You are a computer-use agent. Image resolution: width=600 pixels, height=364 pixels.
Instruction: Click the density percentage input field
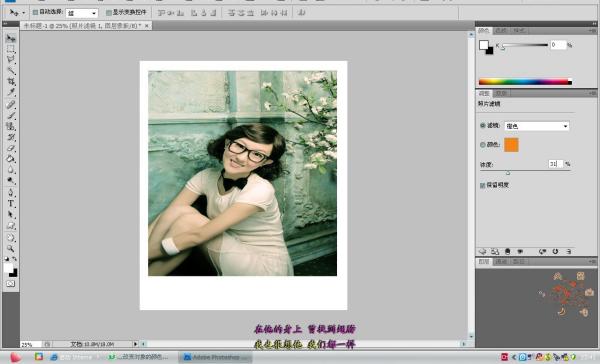(556, 164)
